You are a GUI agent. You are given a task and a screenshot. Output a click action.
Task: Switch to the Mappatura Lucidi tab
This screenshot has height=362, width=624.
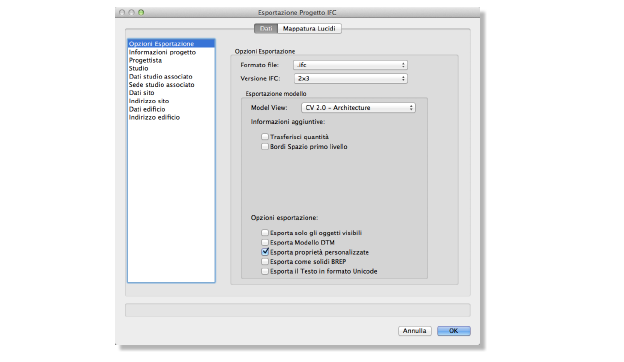[309, 29]
